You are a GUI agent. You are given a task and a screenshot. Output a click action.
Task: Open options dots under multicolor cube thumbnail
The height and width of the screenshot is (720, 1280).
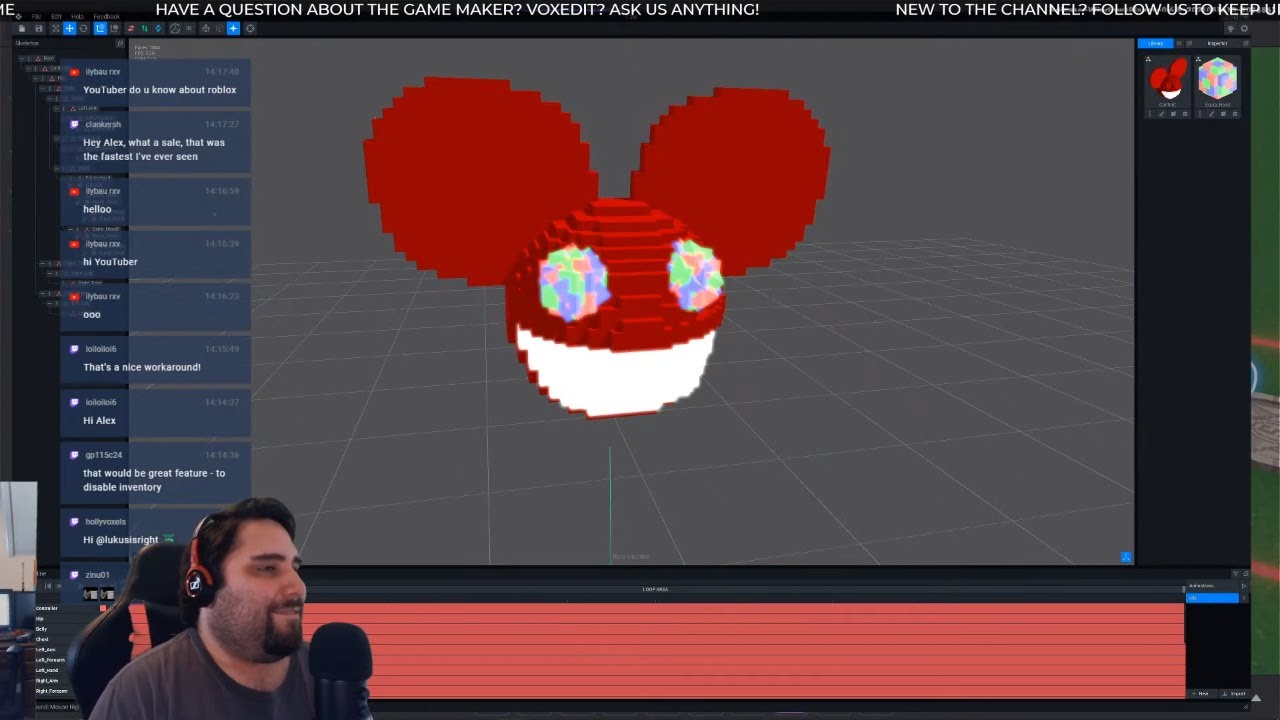pyautogui.click(x=1200, y=114)
